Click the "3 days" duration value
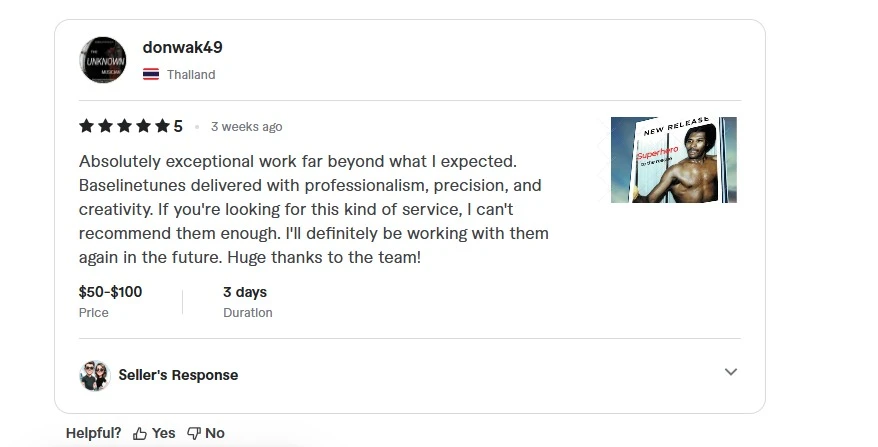 click(245, 292)
